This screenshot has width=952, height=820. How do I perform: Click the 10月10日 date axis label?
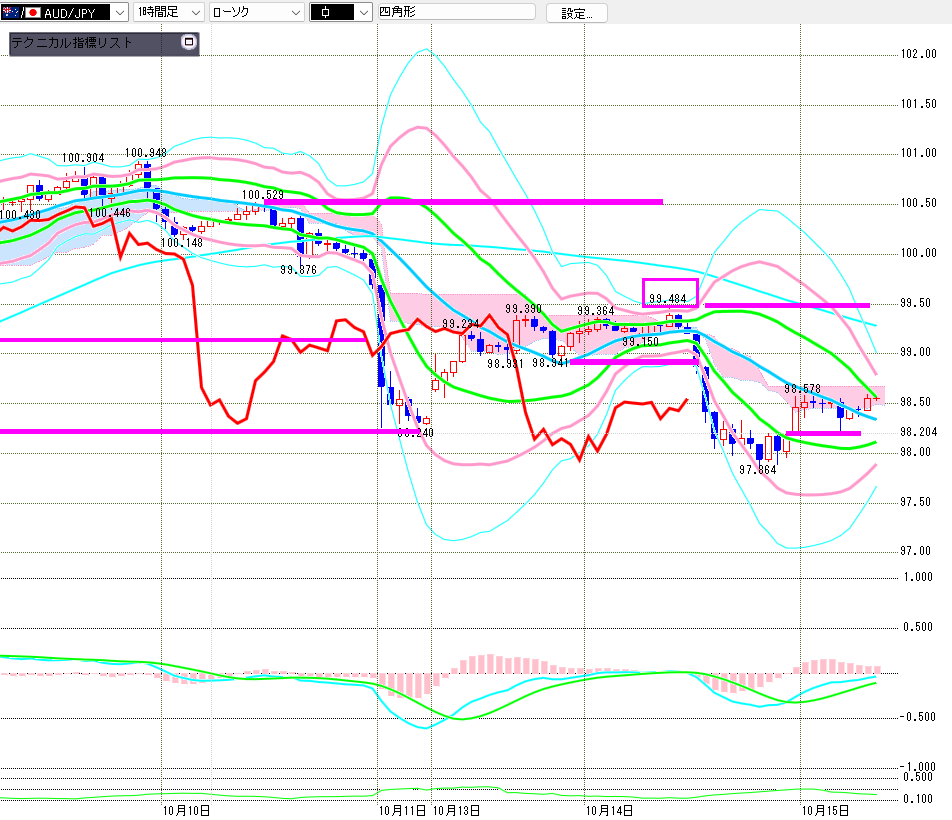(186, 809)
